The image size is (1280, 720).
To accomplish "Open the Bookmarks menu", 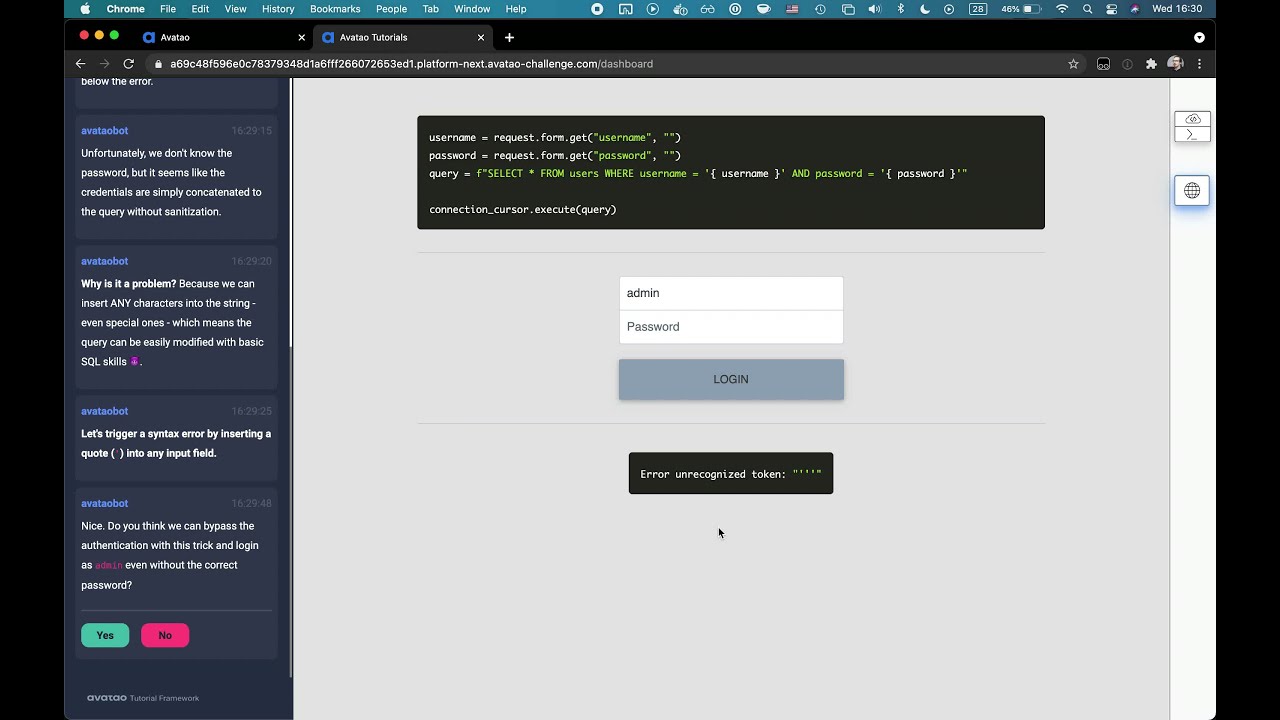I will point(335,9).
